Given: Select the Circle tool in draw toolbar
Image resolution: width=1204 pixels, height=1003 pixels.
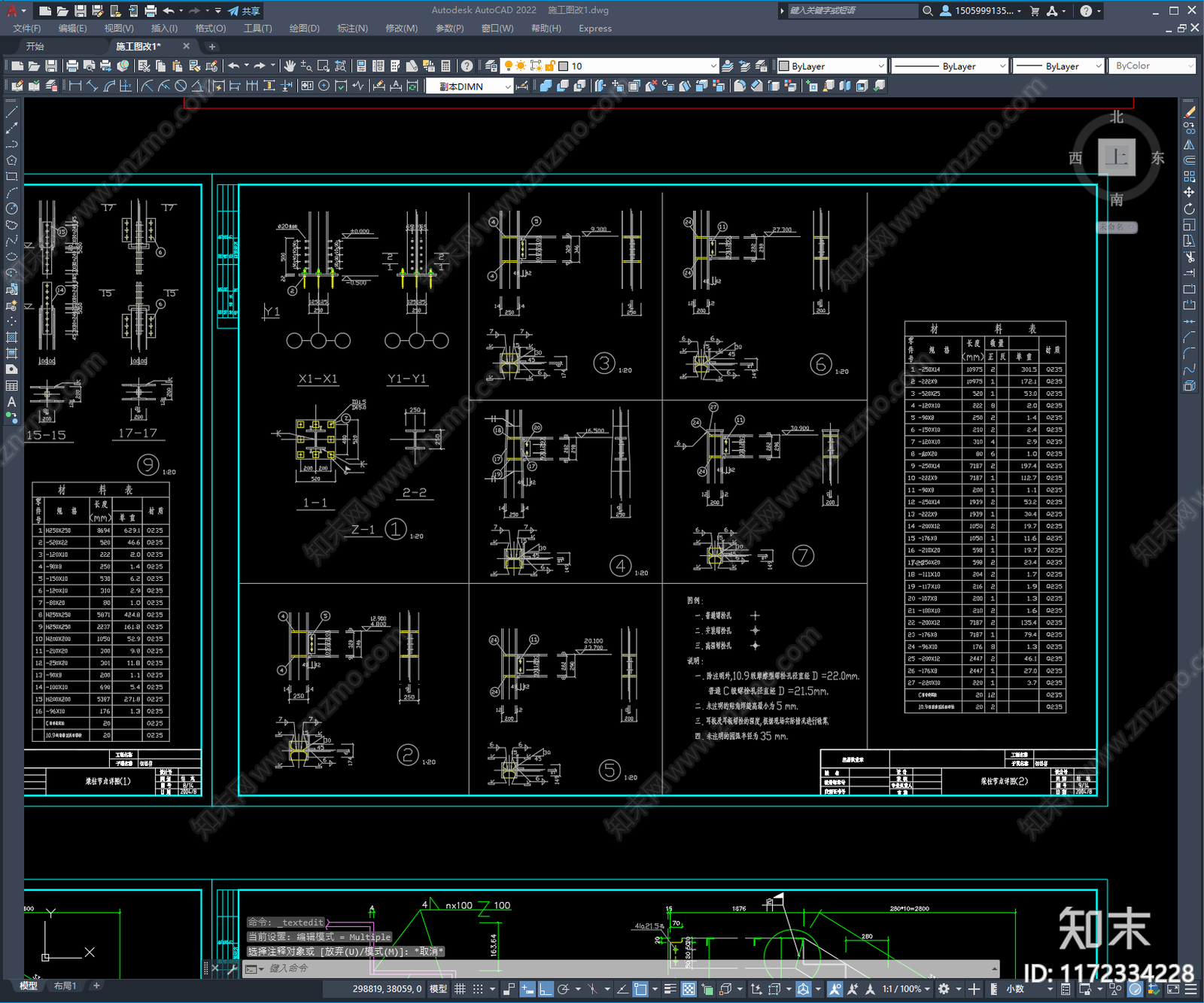Looking at the screenshot, I should tap(11, 208).
